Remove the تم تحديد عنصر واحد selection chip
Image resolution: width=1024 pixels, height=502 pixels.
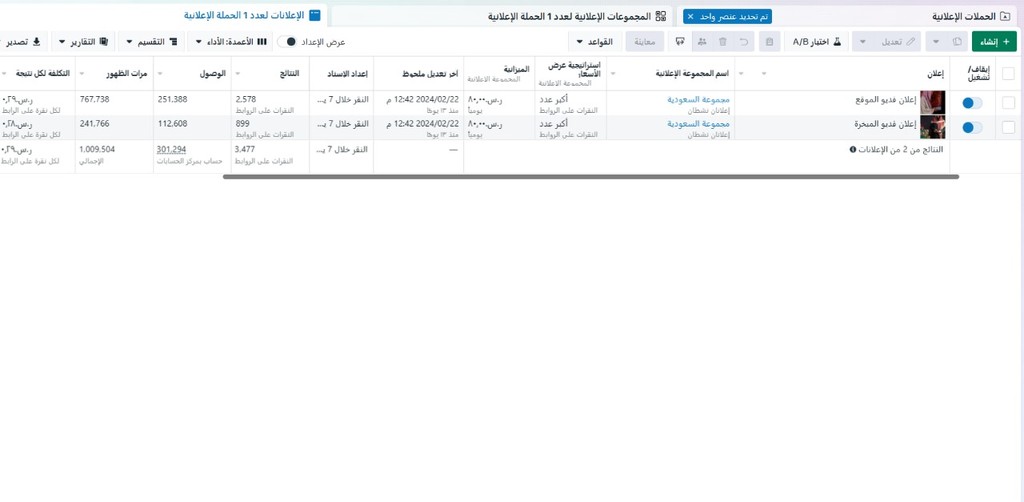[x=690, y=16]
